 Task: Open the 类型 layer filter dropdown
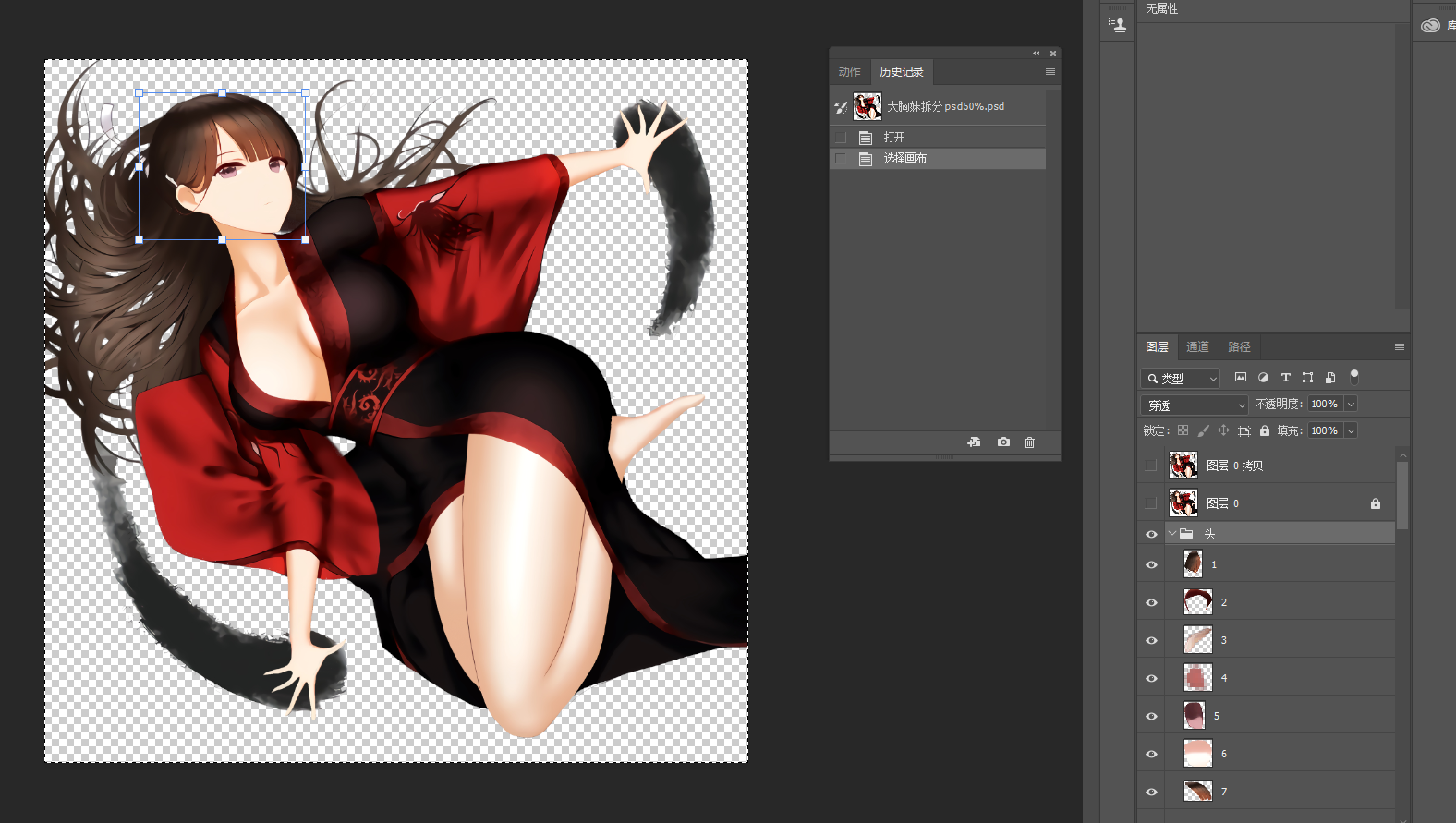tap(1181, 378)
